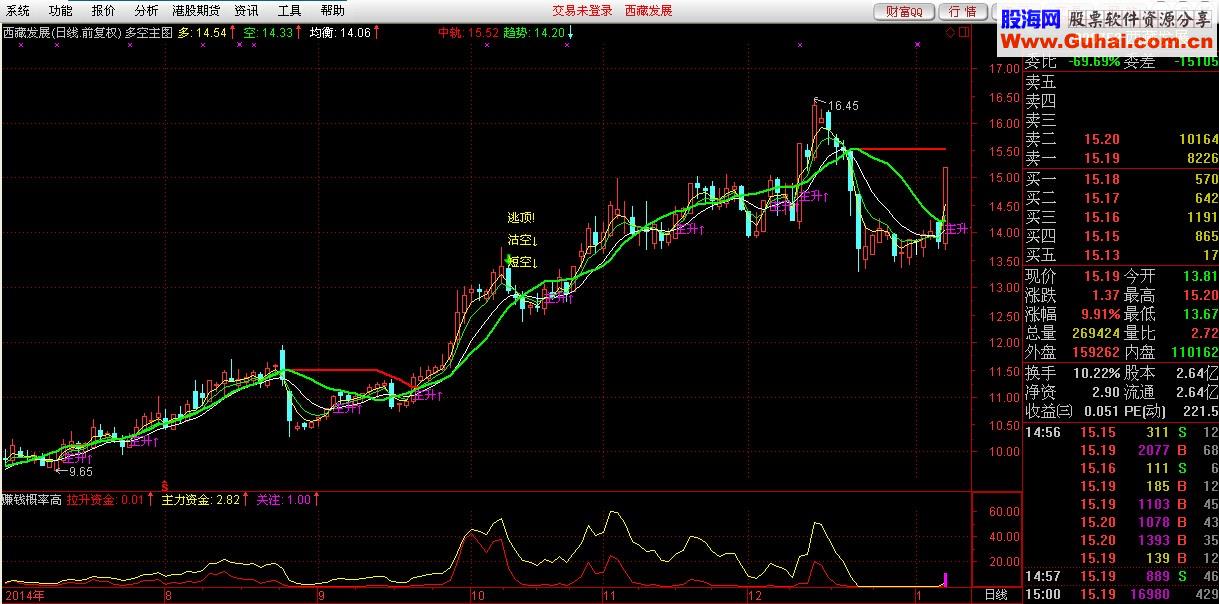Click the 买三 bid row at 15.16
The width and height of the screenshot is (1219, 604).
click(1122, 217)
